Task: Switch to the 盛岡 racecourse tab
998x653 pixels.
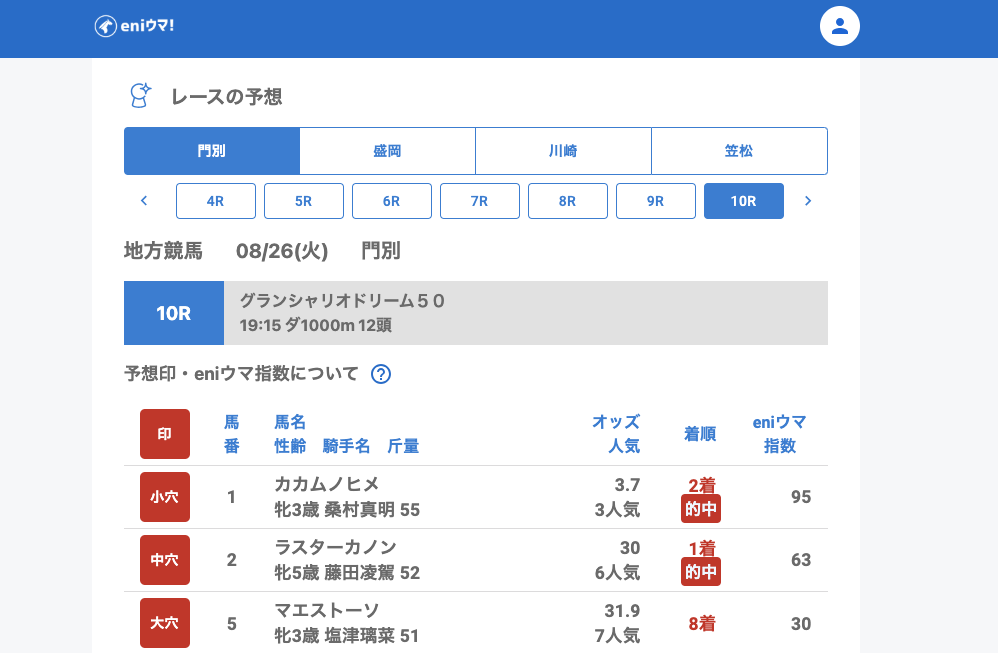Action: (387, 151)
